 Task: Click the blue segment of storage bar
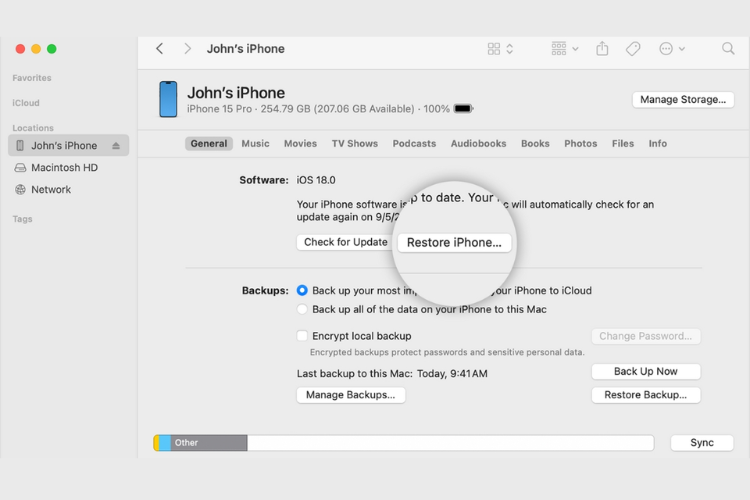[165, 443]
